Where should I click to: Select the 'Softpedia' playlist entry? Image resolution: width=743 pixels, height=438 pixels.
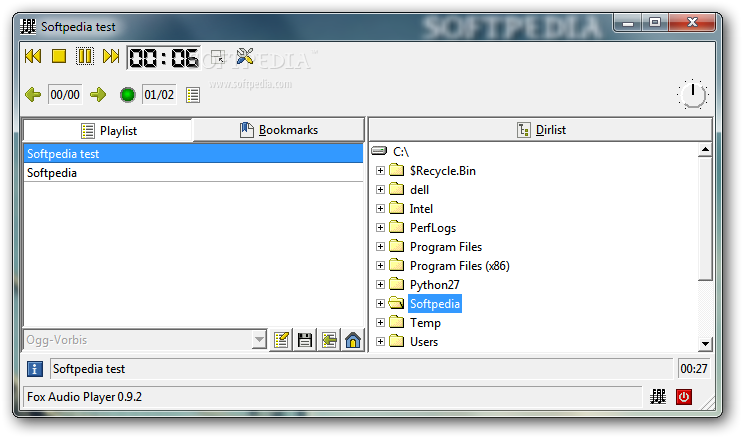click(x=193, y=173)
